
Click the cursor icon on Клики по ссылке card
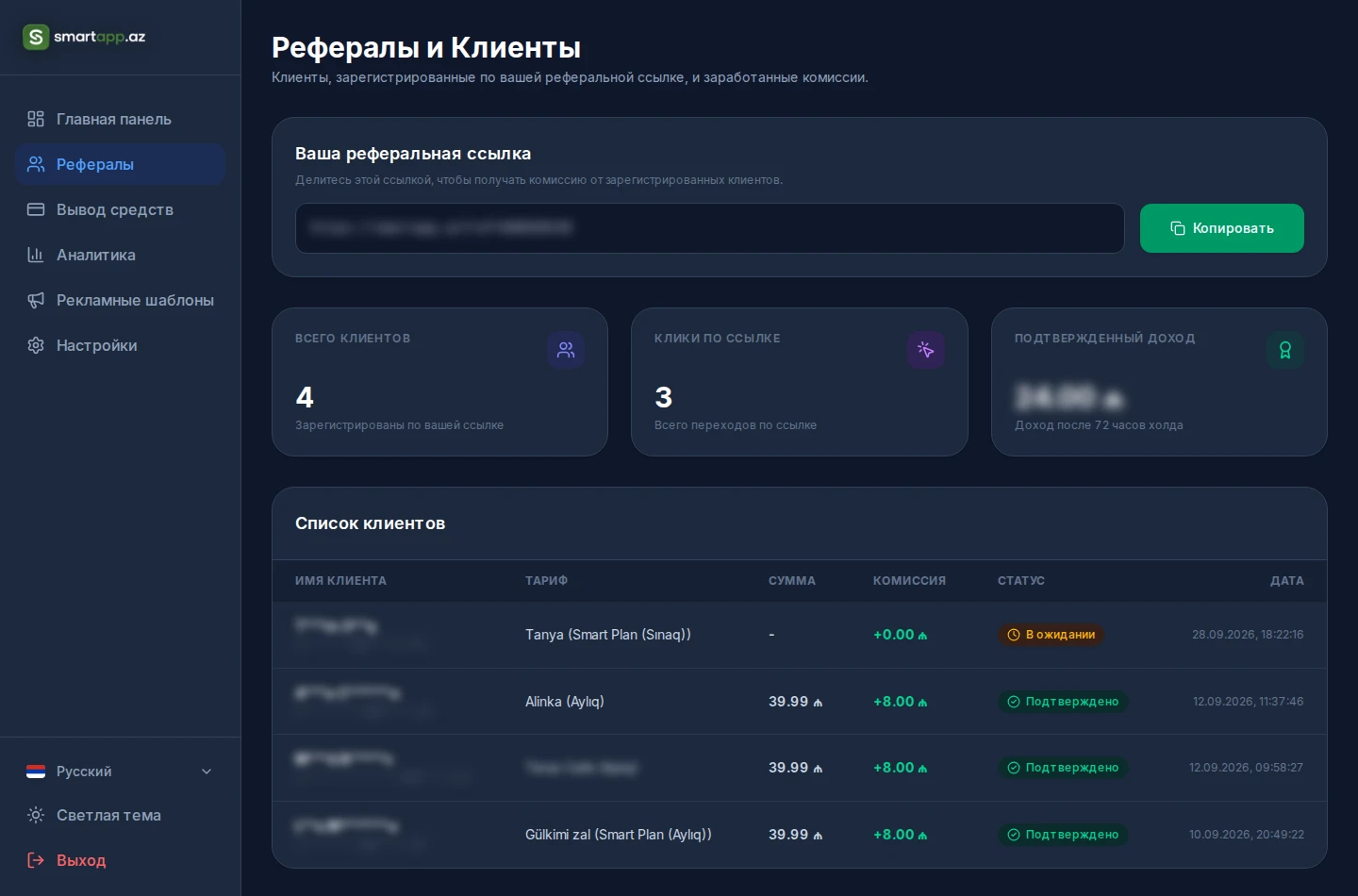tap(926, 350)
